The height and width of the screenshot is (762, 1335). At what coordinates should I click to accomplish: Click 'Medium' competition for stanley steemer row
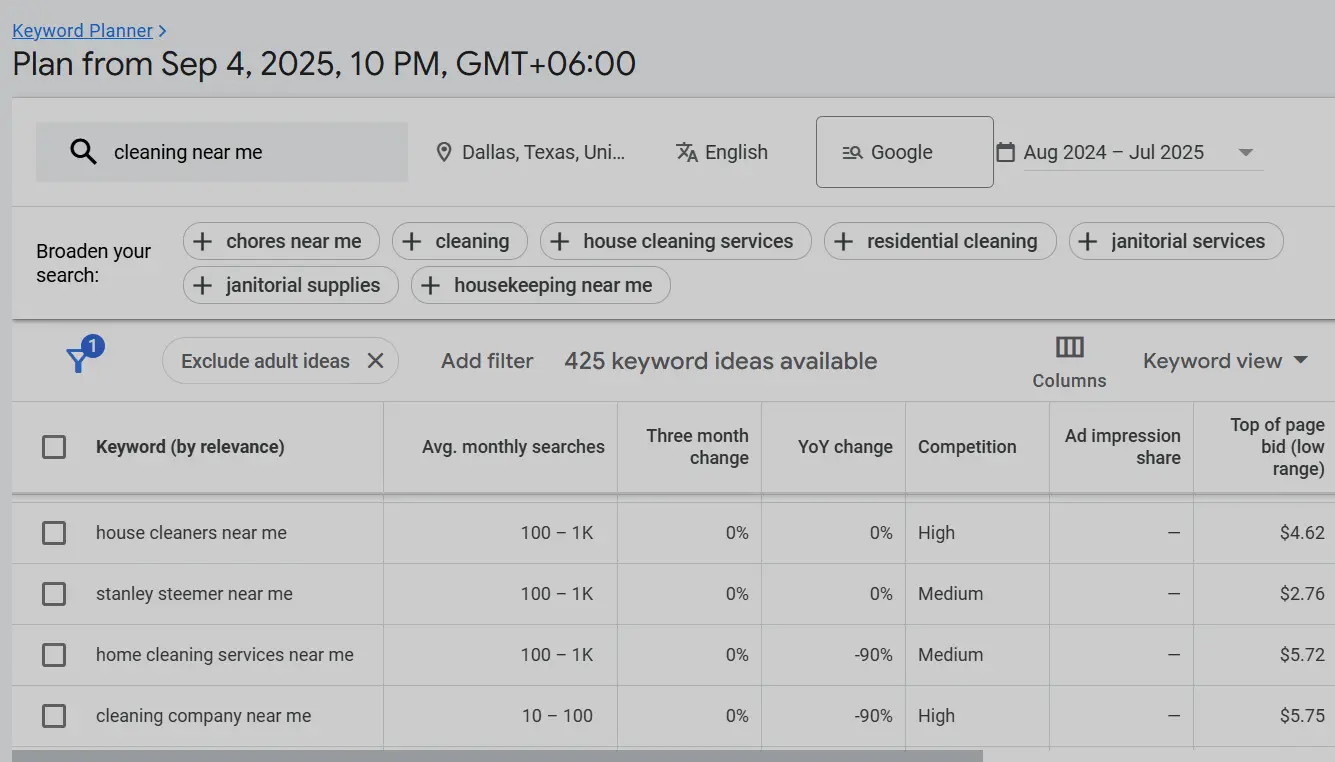click(x=950, y=594)
